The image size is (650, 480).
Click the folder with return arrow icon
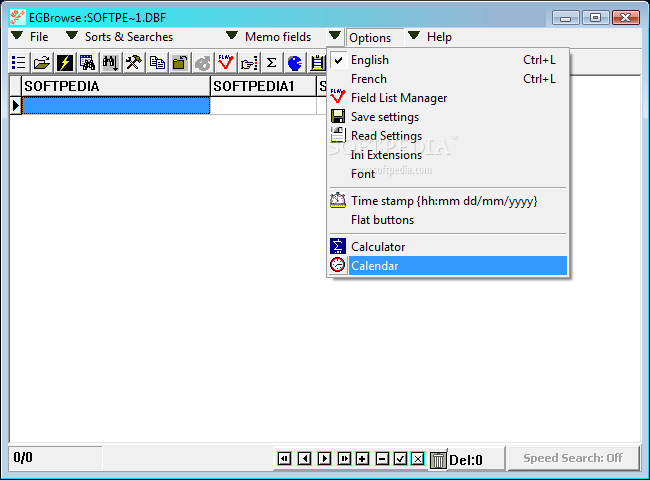point(179,63)
